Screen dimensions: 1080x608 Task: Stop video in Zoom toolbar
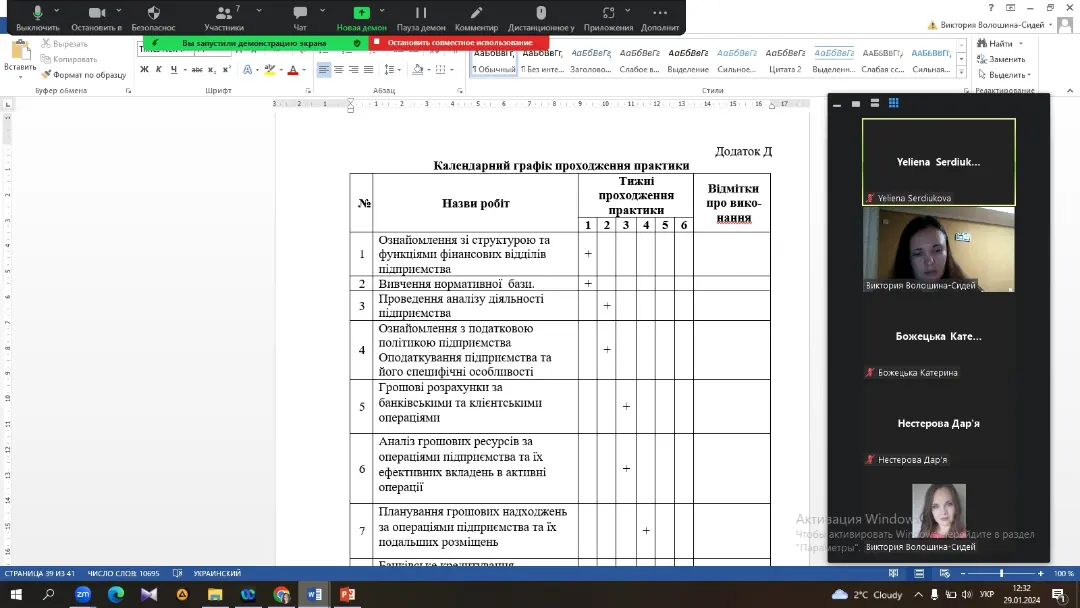coord(96,14)
